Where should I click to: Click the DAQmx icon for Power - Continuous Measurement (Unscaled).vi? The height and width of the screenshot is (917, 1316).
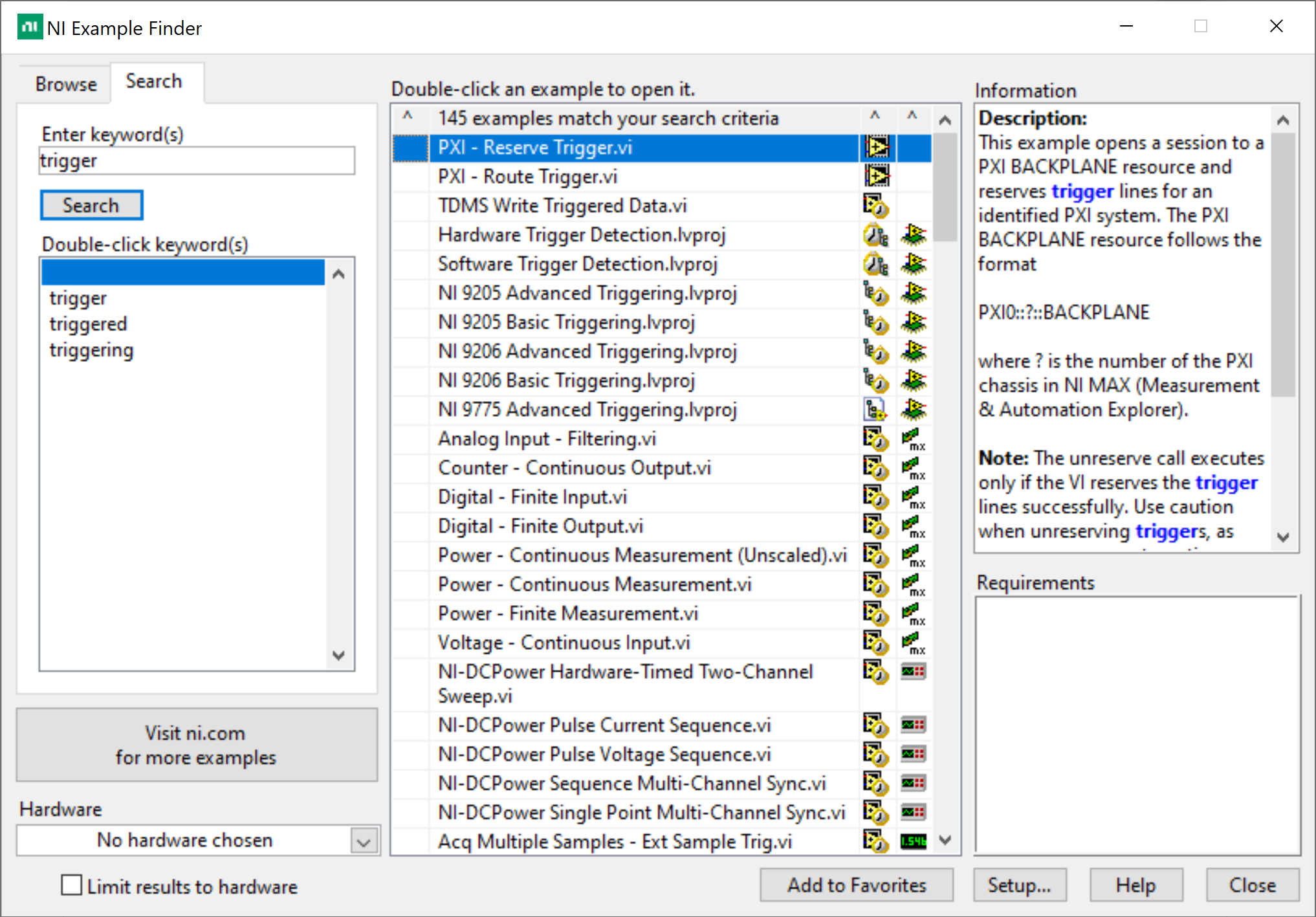point(914,555)
